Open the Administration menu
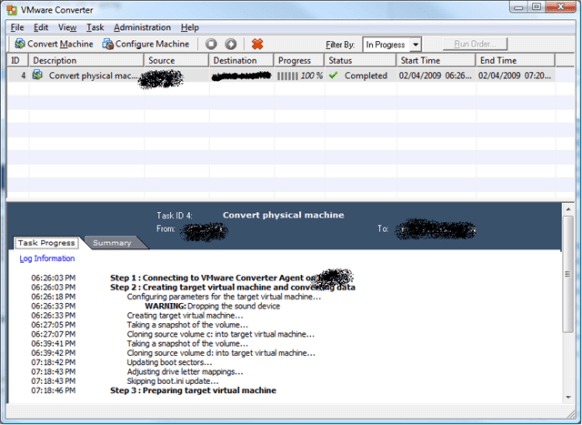 click(142, 27)
